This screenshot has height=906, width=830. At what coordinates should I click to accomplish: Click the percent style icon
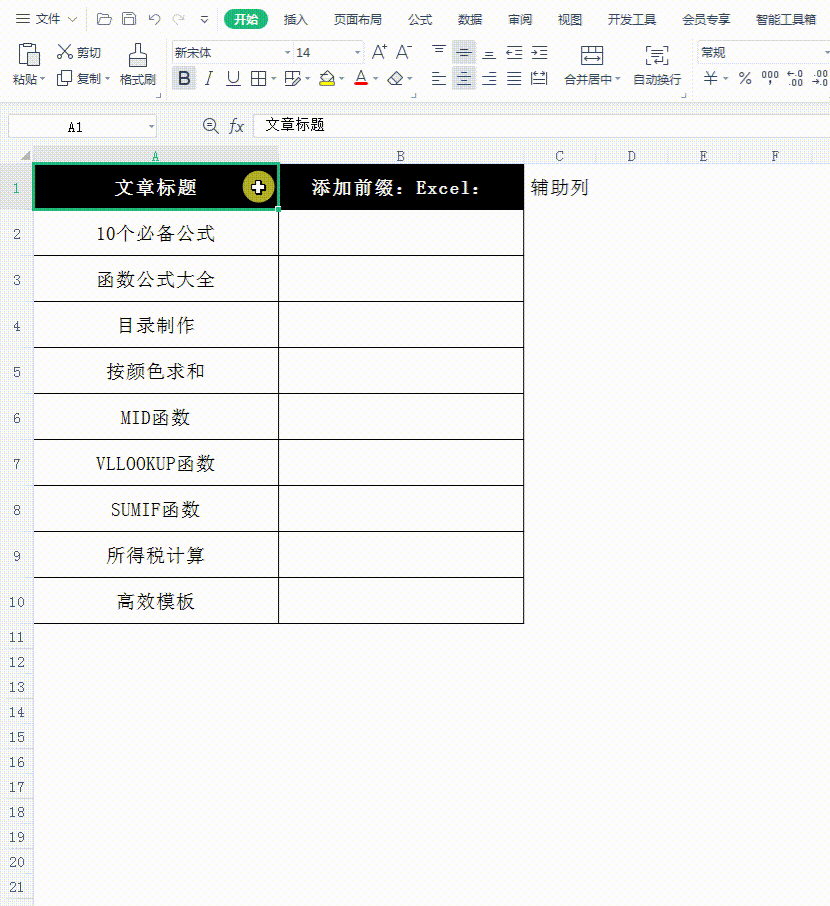[745, 78]
